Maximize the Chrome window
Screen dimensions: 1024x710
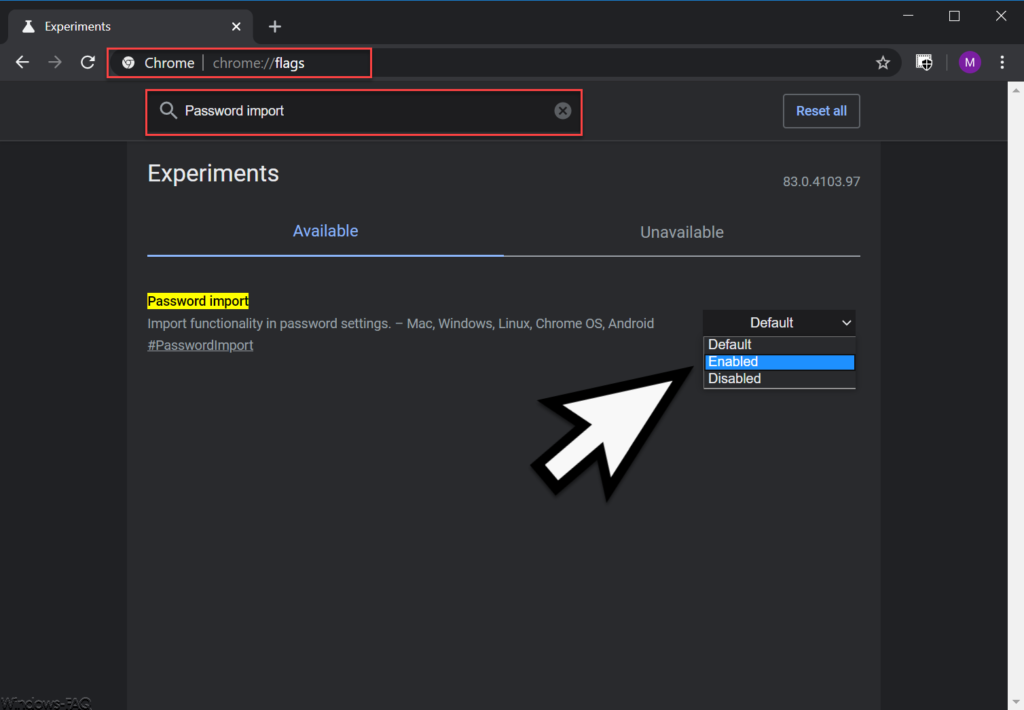[x=954, y=16]
